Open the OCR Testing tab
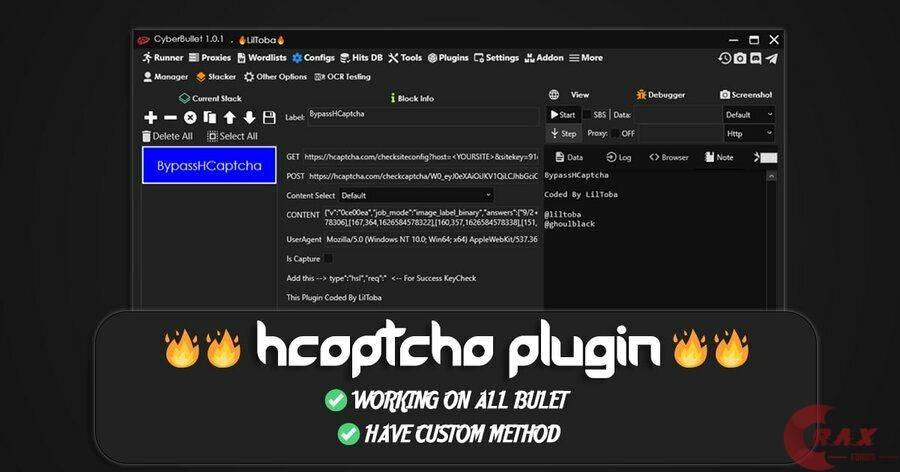This screenshot has height=472, width=900. (x=342, y=76)
